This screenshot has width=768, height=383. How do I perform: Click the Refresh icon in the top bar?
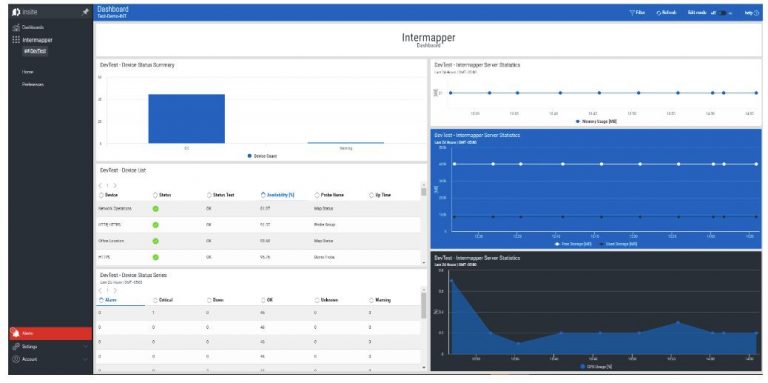click(x=659, y=13)
